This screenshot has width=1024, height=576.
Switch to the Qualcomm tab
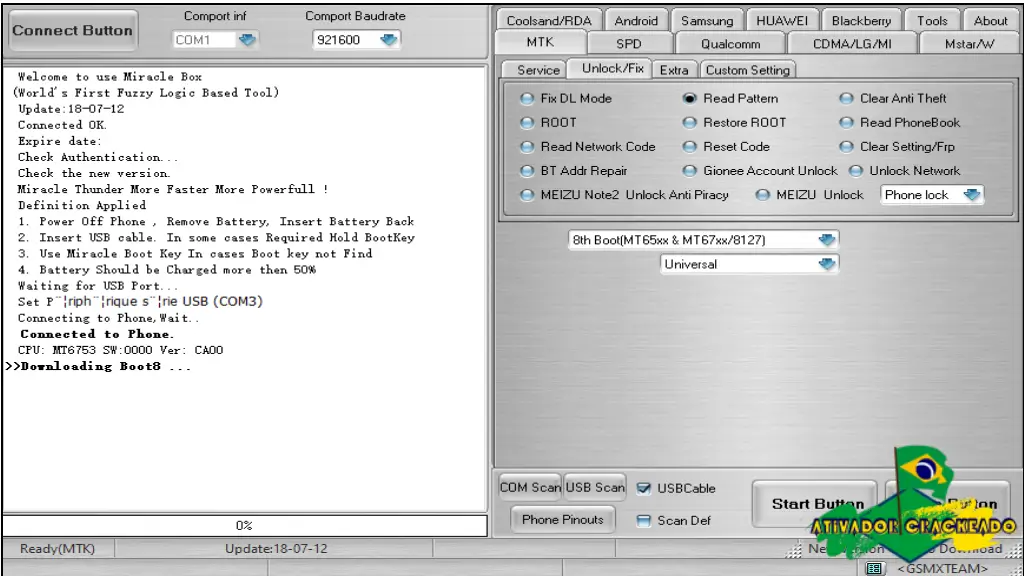click(x=730, y=44)
